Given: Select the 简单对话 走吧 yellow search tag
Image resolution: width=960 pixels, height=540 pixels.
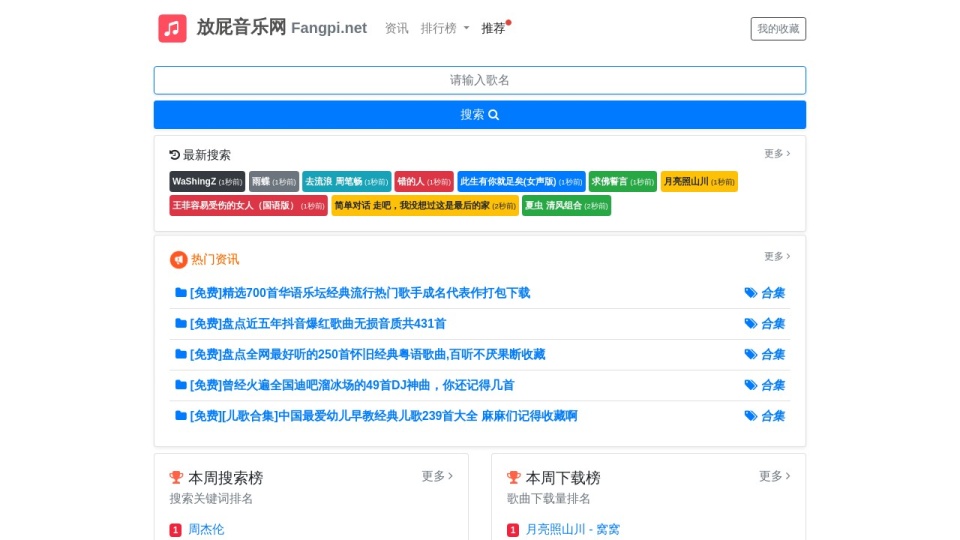Looking at the screenshot, I should (425, 205).
